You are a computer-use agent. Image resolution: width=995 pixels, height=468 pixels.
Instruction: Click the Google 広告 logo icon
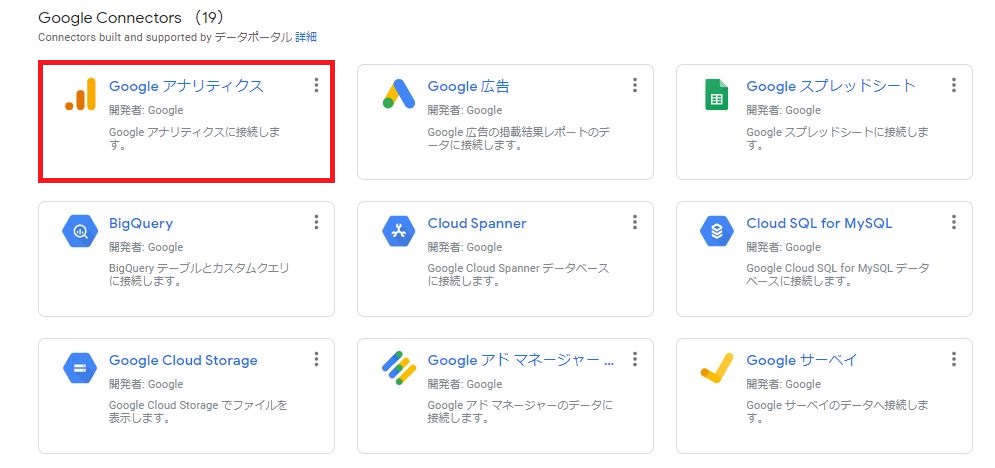point(399,94)
